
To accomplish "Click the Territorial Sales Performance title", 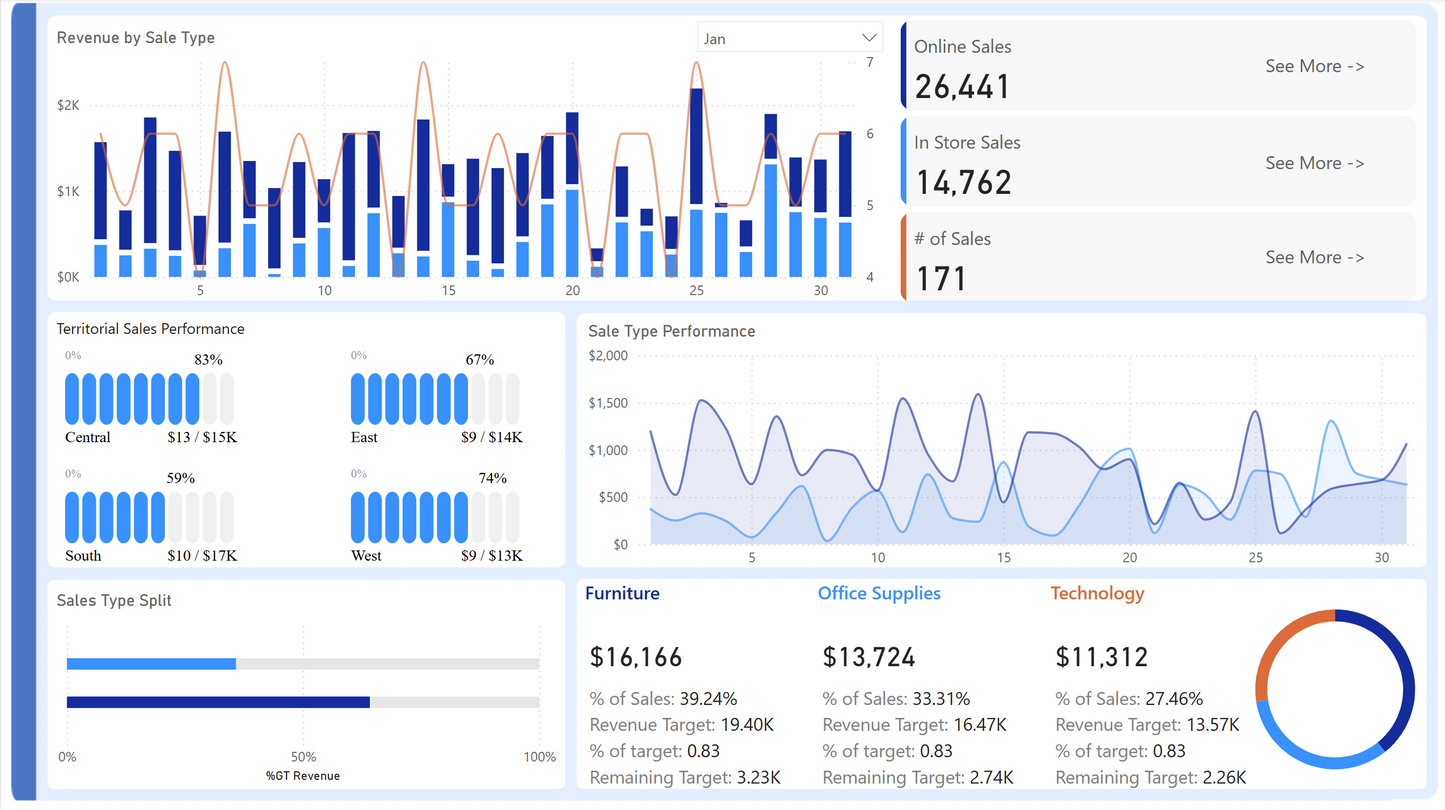I will pos(151,329).
